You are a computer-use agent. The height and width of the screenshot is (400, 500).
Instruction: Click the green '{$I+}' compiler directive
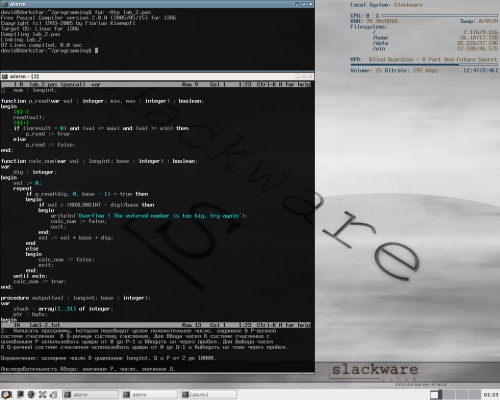click(21, 123)
